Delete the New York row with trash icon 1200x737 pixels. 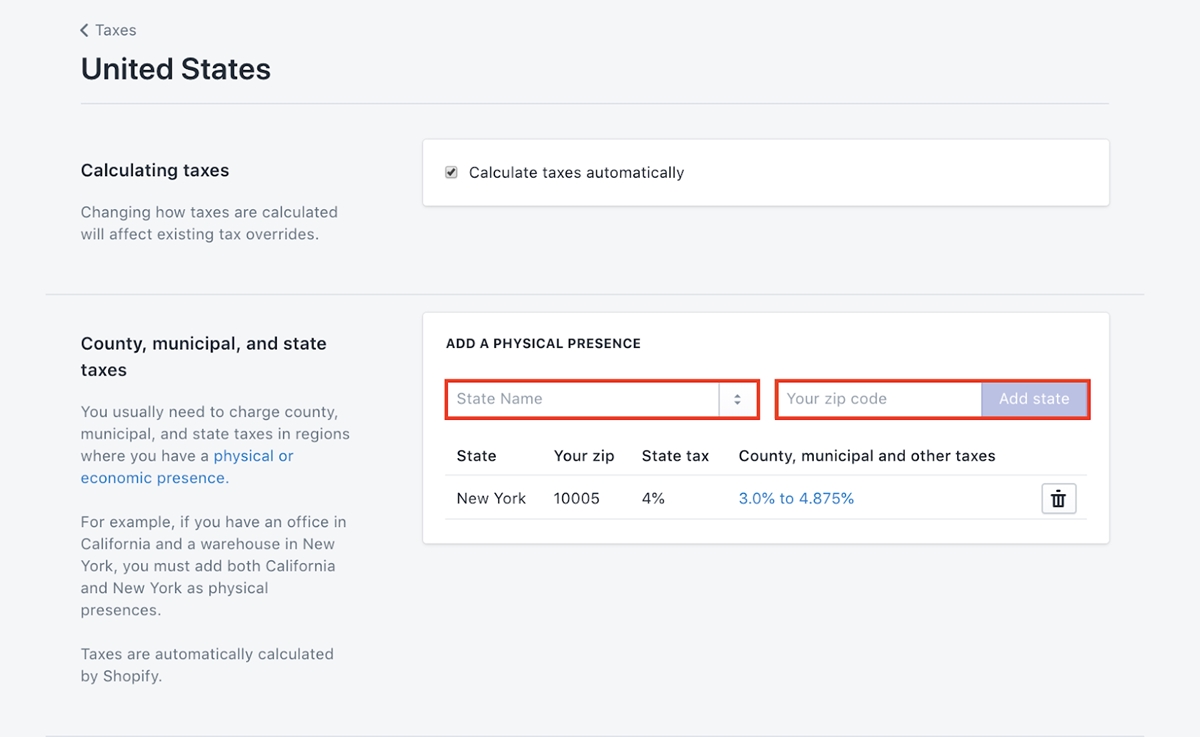[x=1058, y=498]
